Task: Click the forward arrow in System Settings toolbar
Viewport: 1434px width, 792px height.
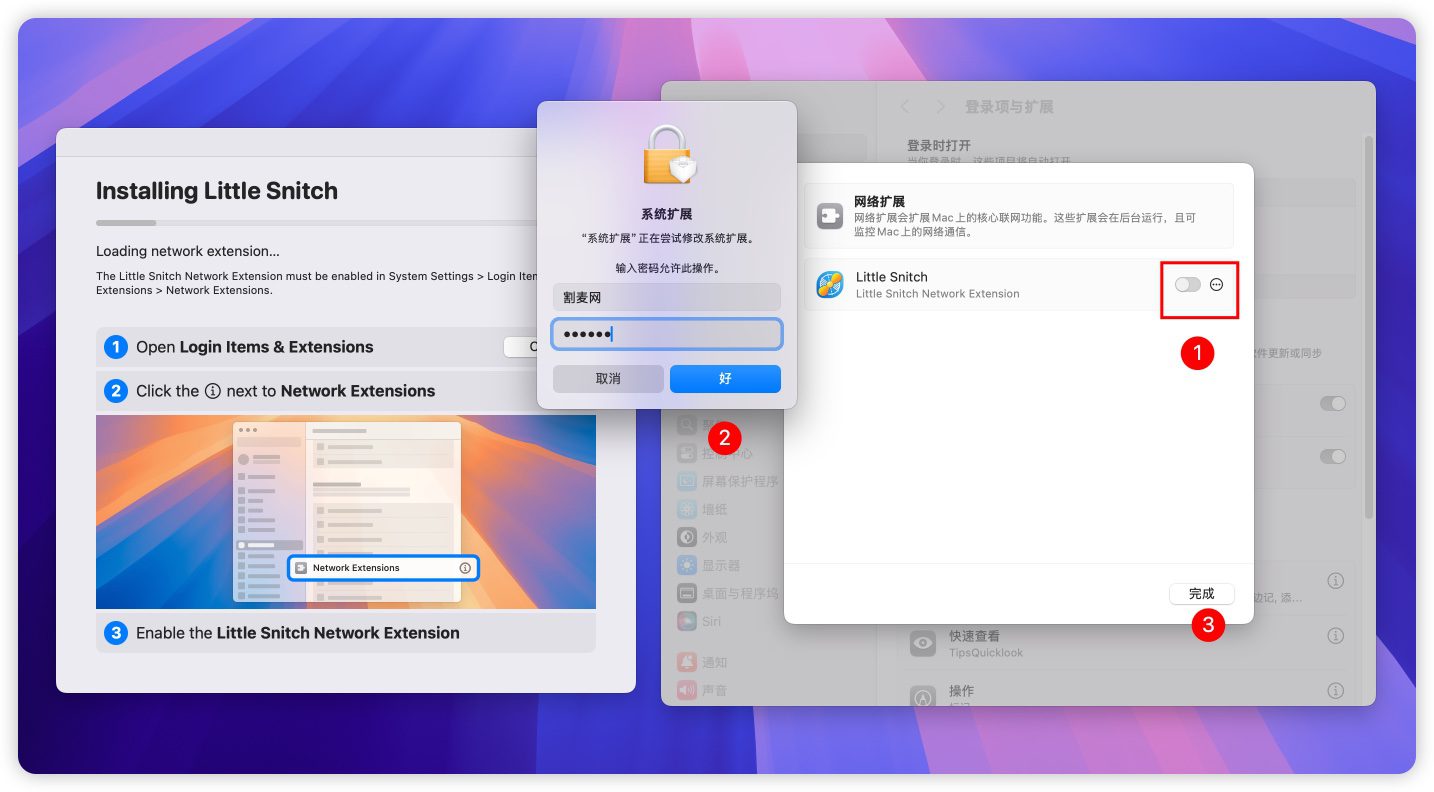Action: 940,106
